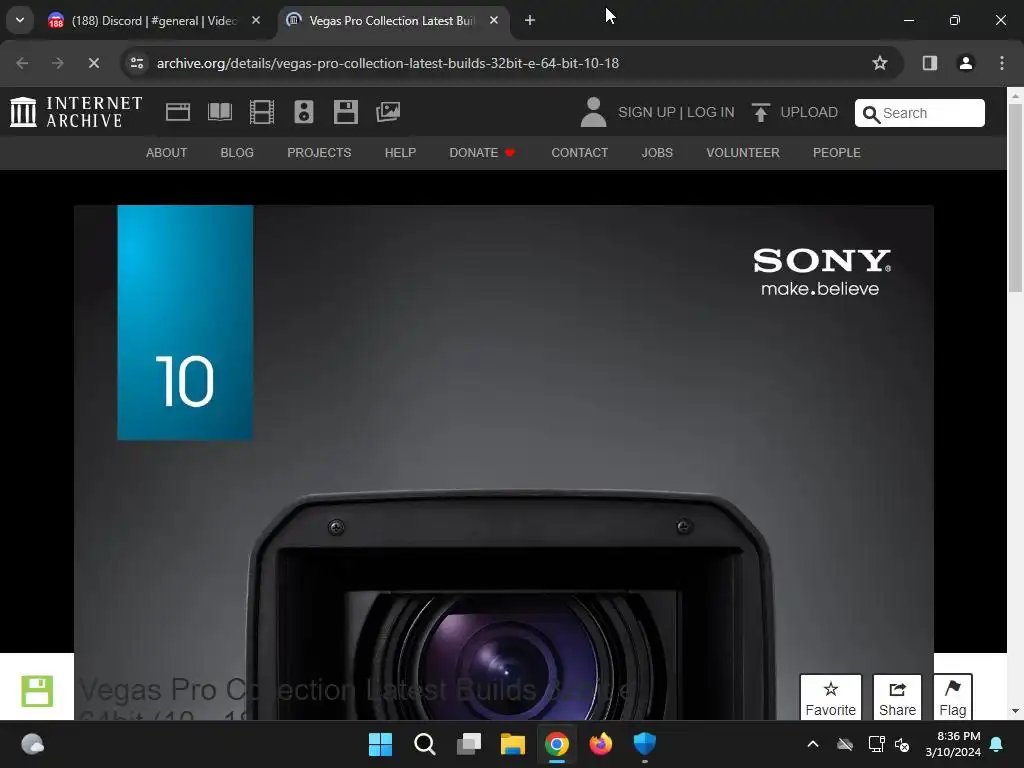The height and width of the screenshot is (768, 1024).
Task: Open the Images icon in the Archive nav
Action: point(388,112)
